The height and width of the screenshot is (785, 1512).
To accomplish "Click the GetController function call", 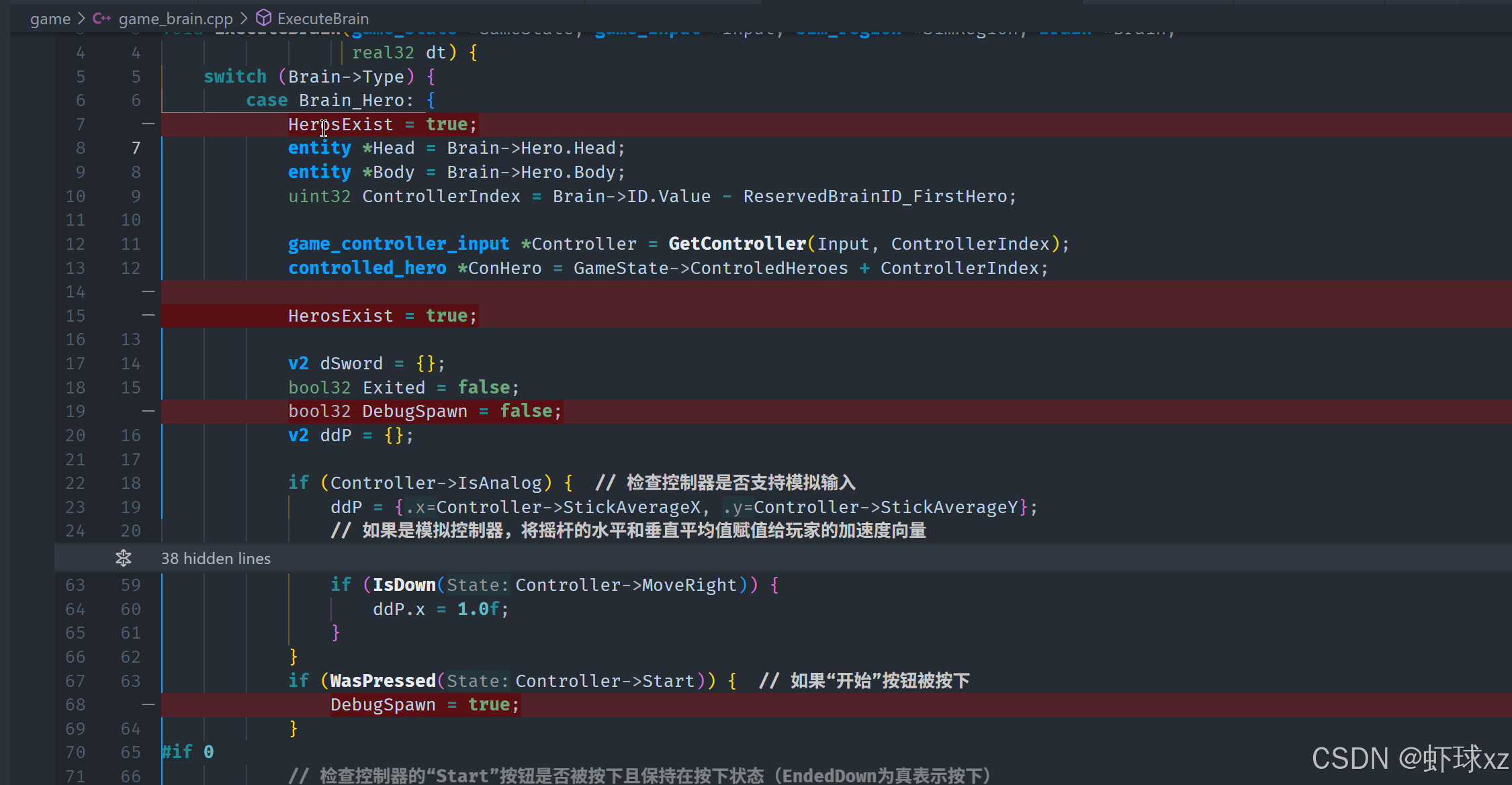I will click(x=737, y=244).
